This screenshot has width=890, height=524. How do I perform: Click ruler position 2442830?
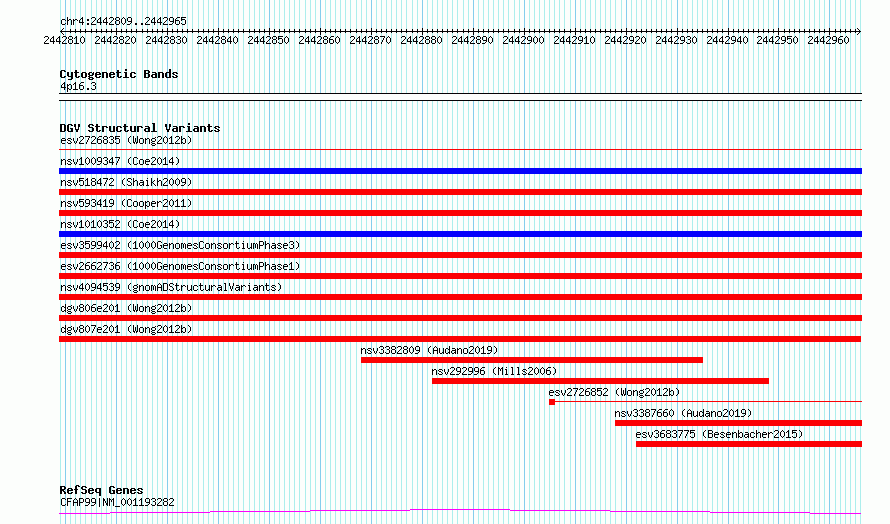pos(166,40)
